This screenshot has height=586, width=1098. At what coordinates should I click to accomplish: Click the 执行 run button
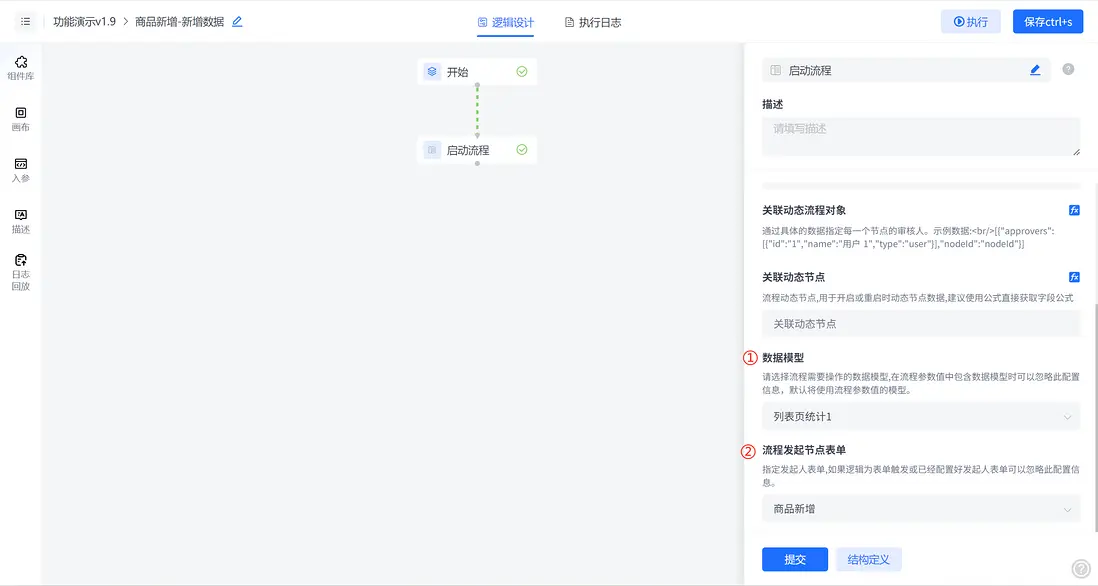tap(969, 20)
